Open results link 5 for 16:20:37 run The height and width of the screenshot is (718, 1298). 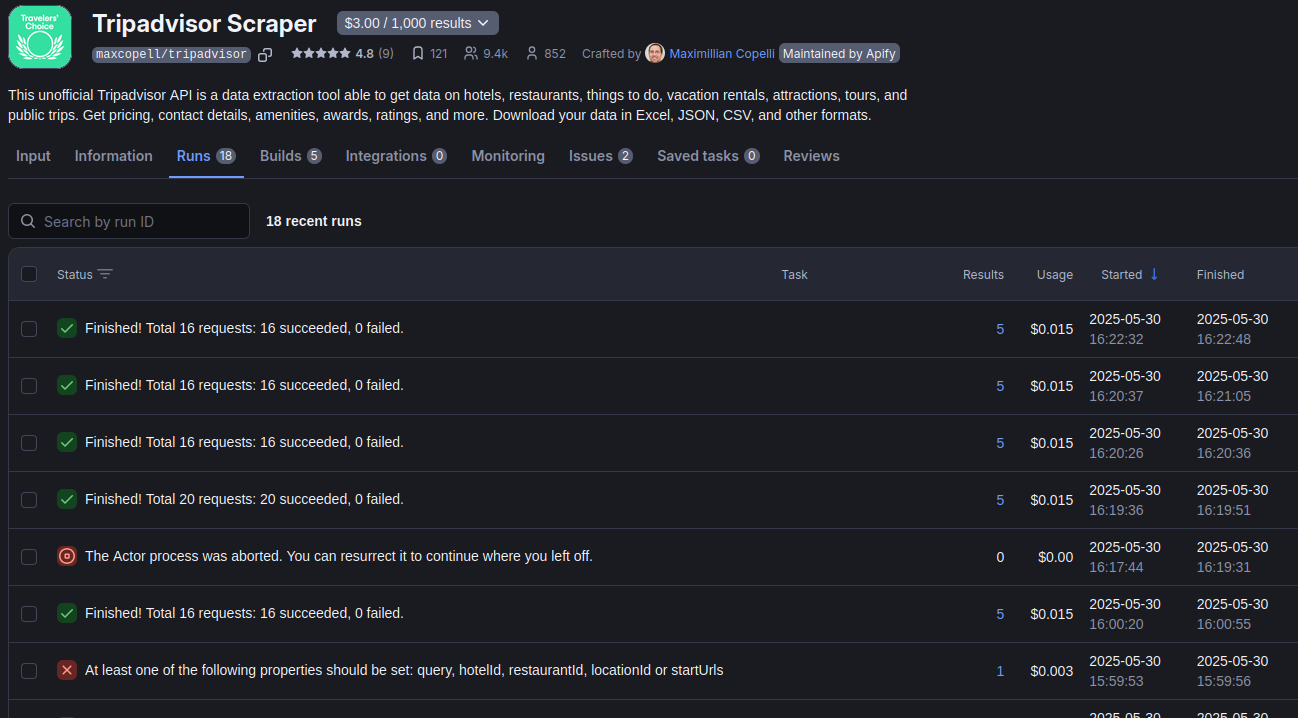[1000, 386]
